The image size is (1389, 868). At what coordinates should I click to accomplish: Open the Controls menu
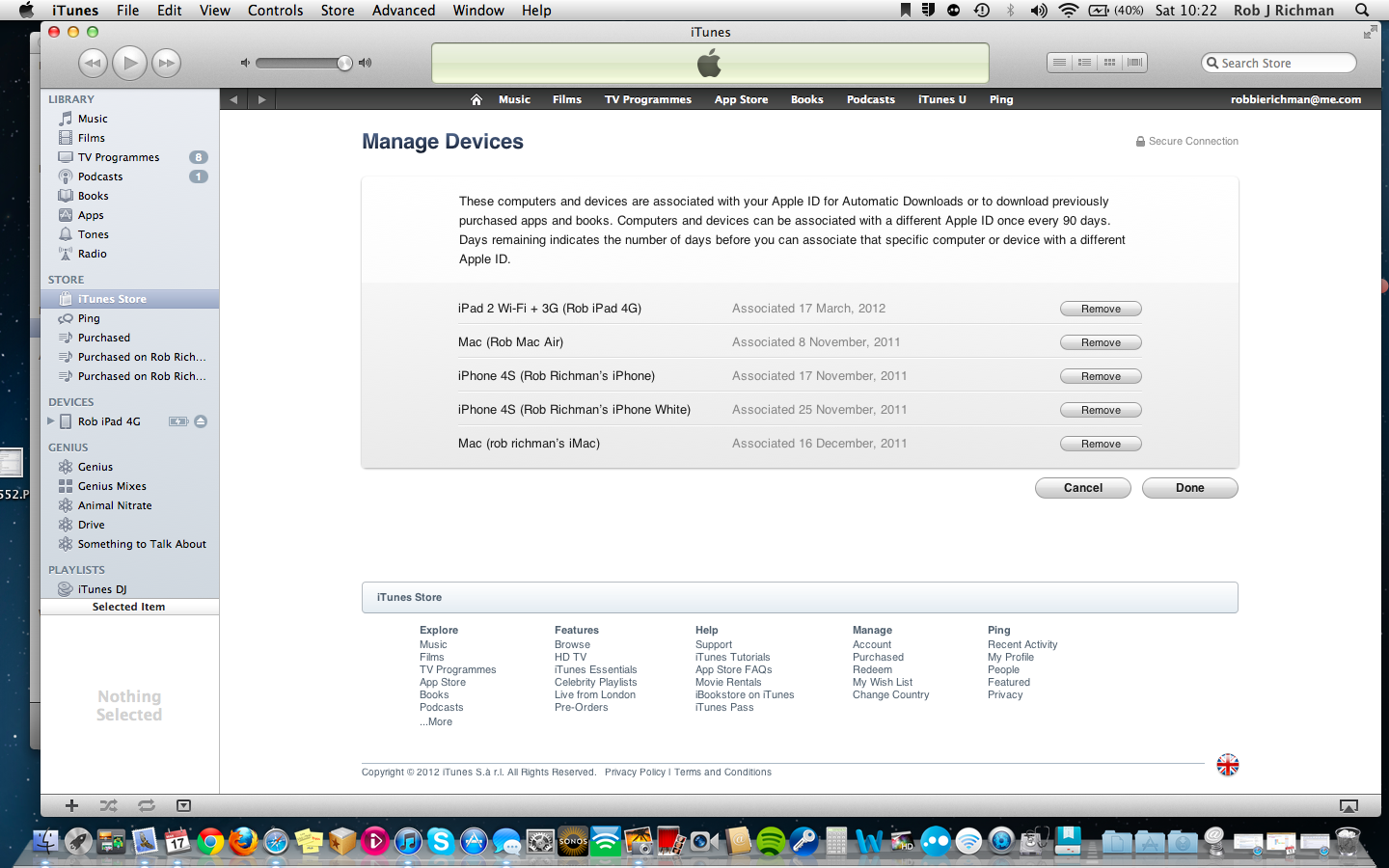click(x=276, y=11)
